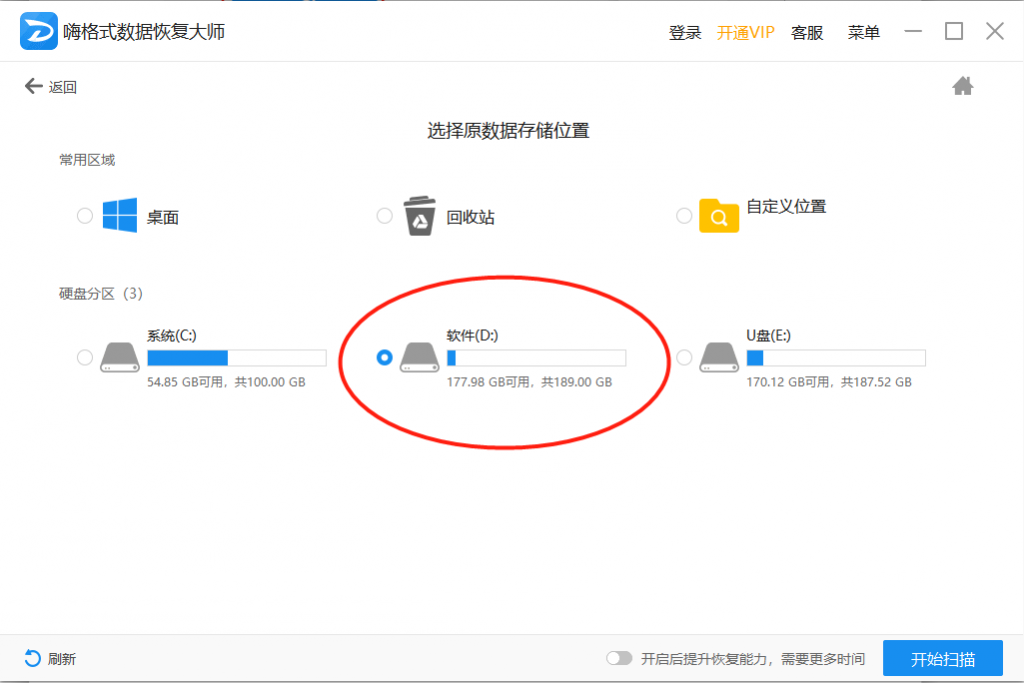1024x683 pixels.
Task: Toggle the deep recovery enhancement switch
Action: [x=619, y=658]
